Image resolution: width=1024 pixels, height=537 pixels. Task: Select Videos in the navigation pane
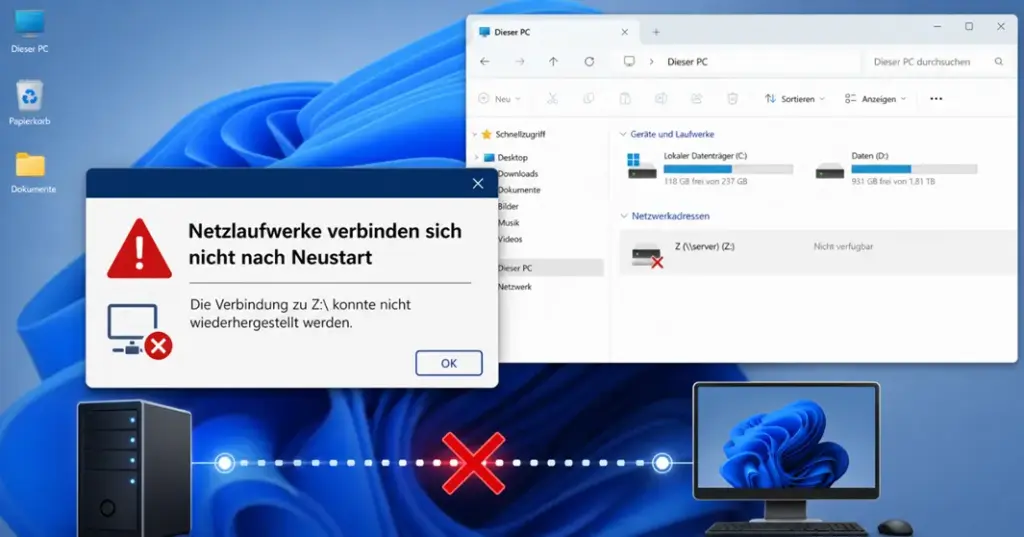509,239
